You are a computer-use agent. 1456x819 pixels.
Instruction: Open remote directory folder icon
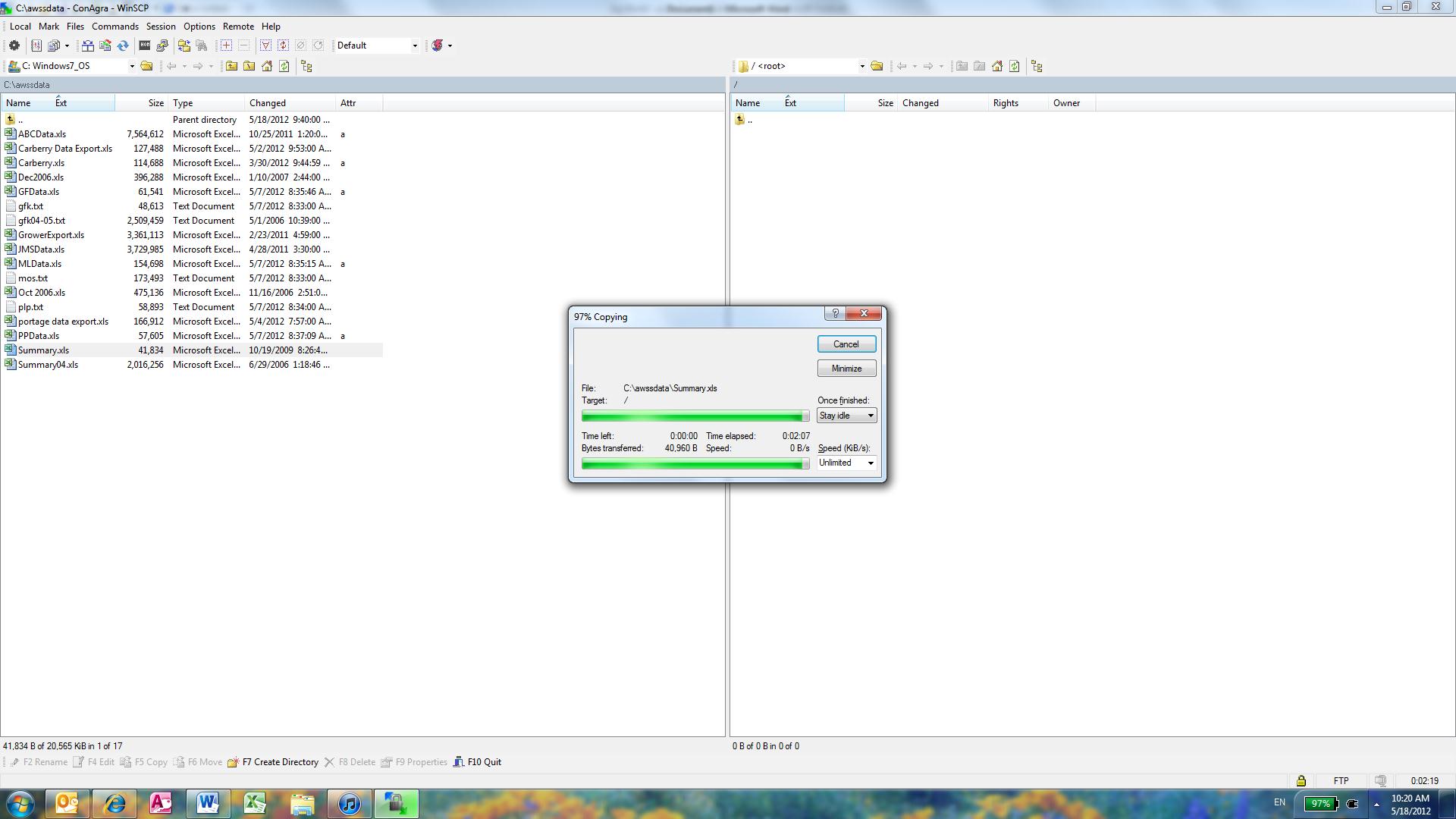click(x=877, y=66)
